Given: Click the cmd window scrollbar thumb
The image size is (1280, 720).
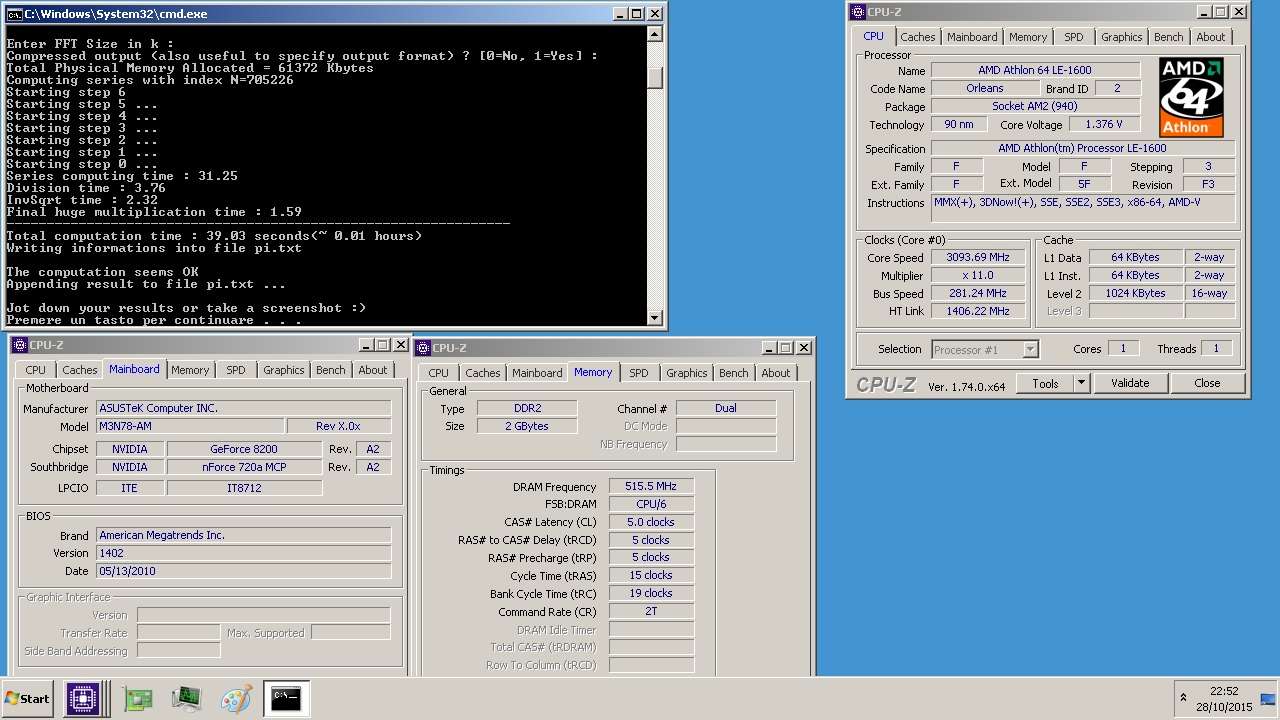Looking at the screenshot, I should [655, 77].
